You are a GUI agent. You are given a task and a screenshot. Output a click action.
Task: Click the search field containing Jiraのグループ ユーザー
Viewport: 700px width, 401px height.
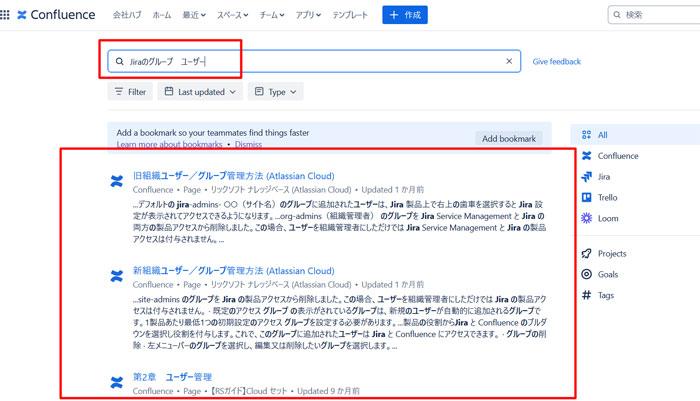[314, 61]
